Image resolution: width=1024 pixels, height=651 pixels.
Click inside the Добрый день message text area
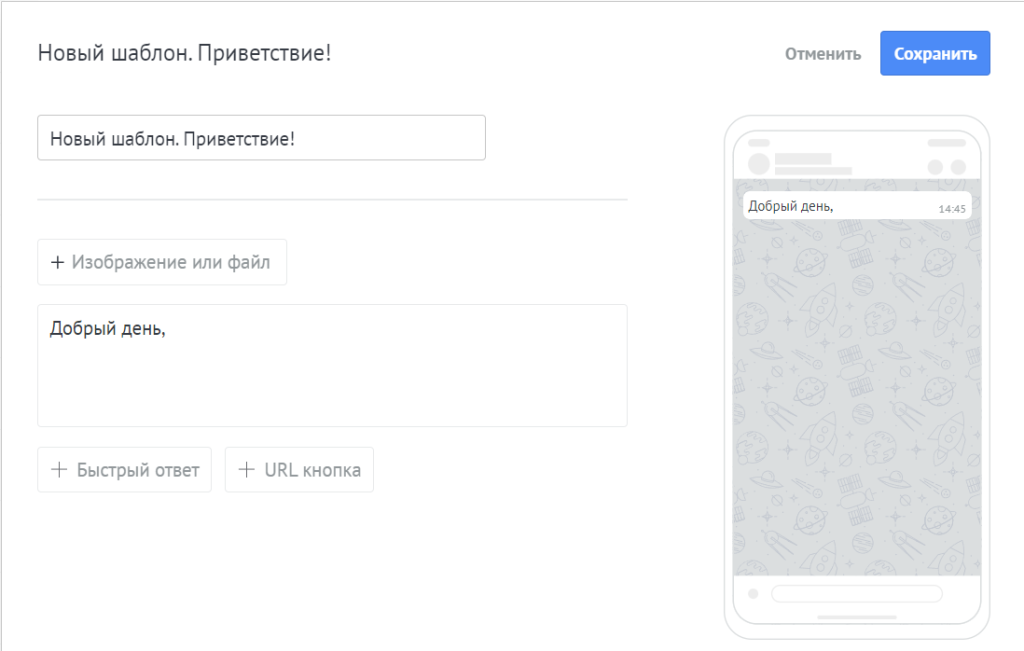(332, 366)
